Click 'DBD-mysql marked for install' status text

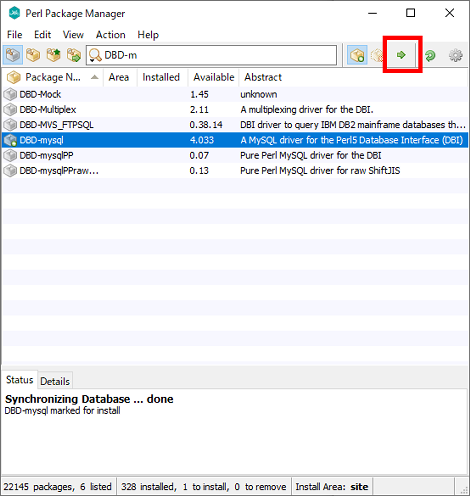coord(62,411)
